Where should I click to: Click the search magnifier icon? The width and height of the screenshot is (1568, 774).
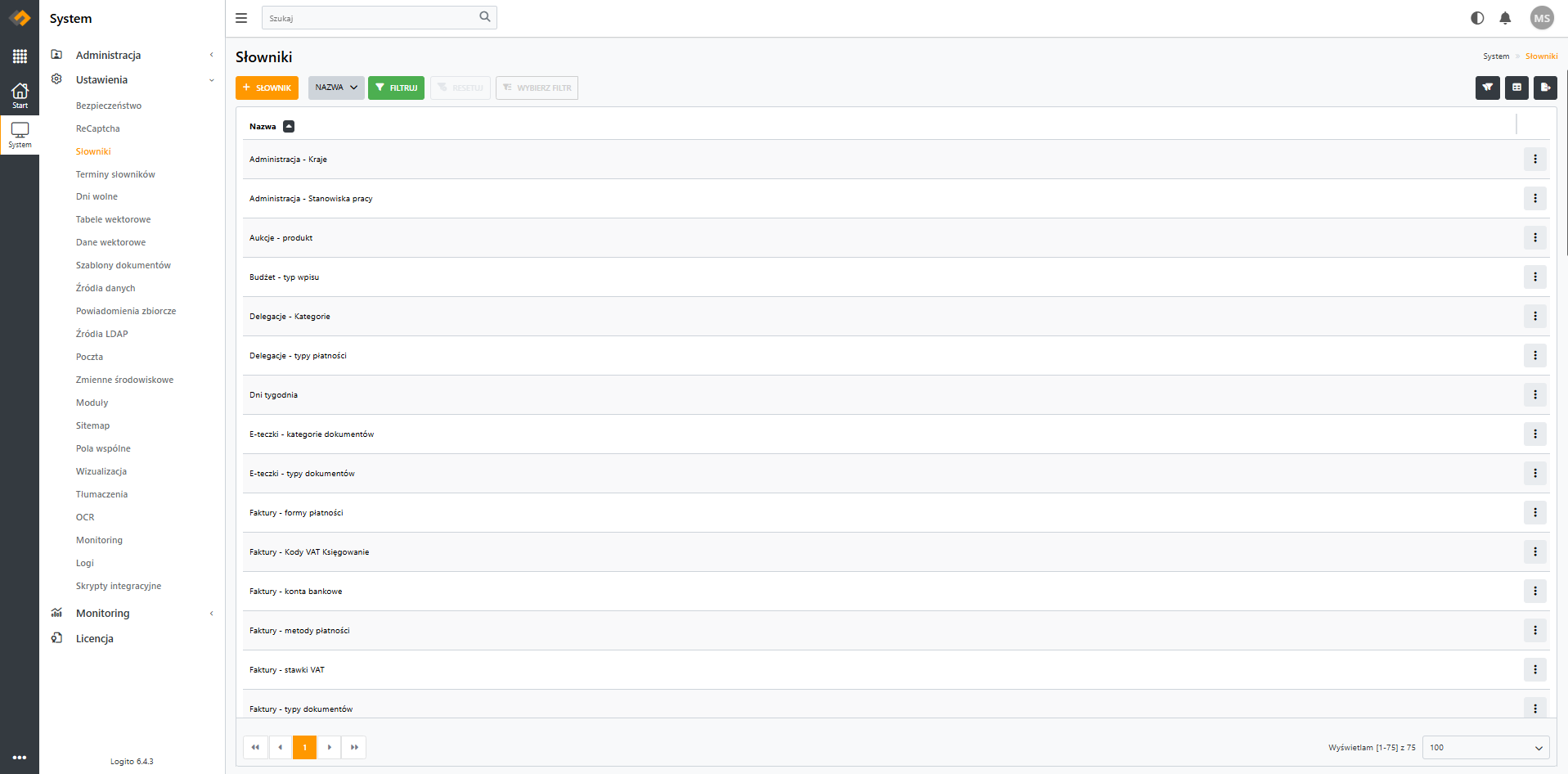(x=485, y=17)
